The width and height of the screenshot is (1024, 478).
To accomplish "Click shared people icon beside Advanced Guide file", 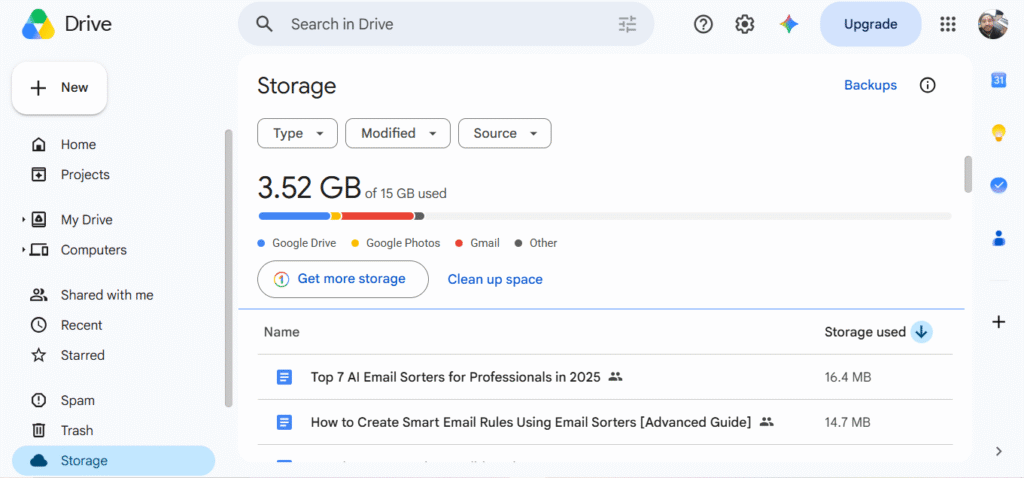I will [x=767, y=422].
